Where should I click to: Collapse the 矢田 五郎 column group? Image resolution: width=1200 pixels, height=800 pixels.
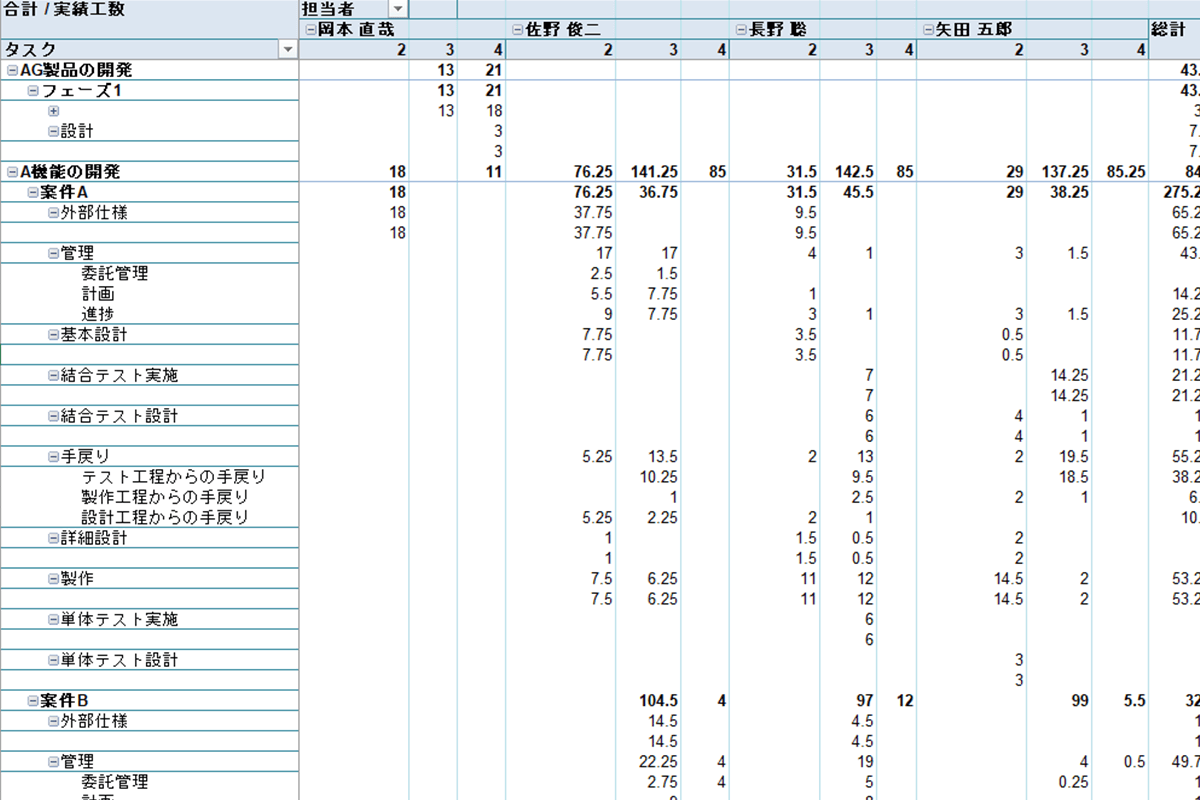coord(927,30)
